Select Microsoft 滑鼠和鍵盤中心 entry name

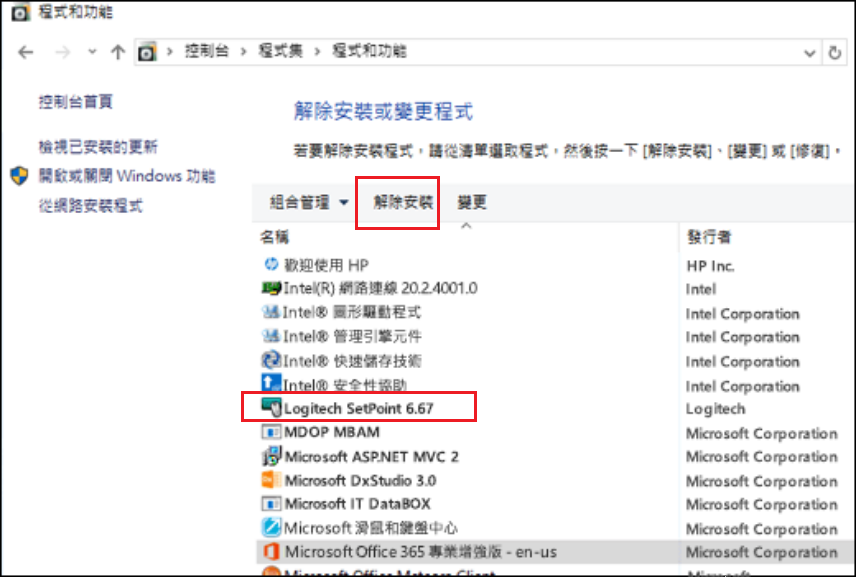coord(371,528)
